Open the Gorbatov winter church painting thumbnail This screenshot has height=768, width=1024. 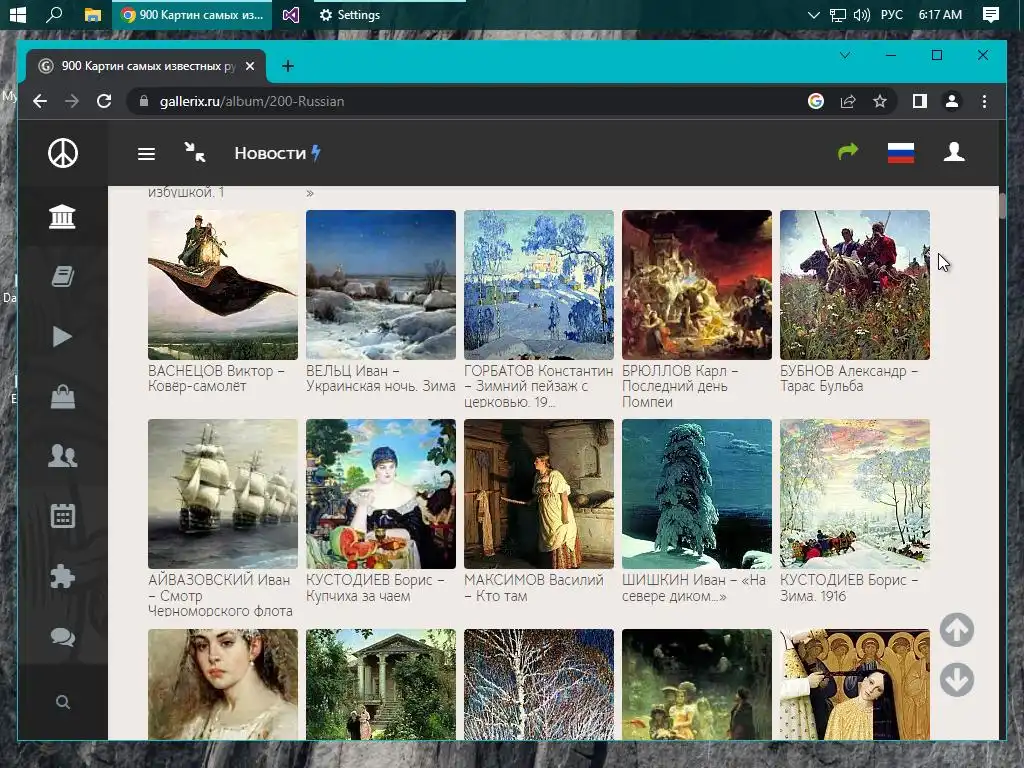[539, 285]
